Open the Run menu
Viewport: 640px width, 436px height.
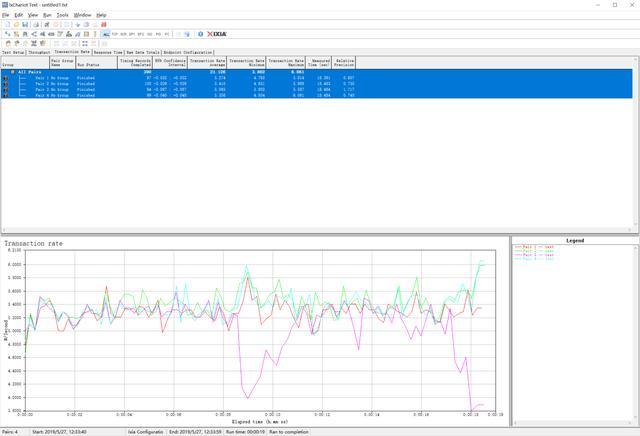pos(47,16)
